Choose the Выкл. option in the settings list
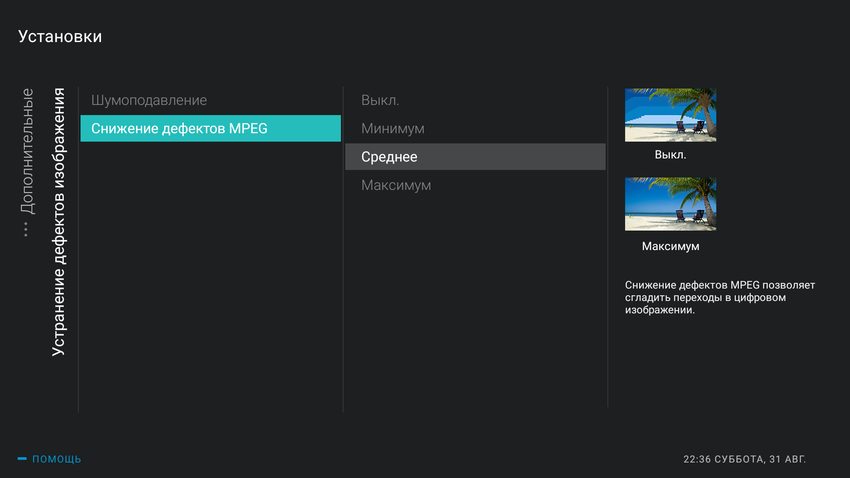Screen dimensions: 850x478 pyautogui.click(x=380, y=100)
